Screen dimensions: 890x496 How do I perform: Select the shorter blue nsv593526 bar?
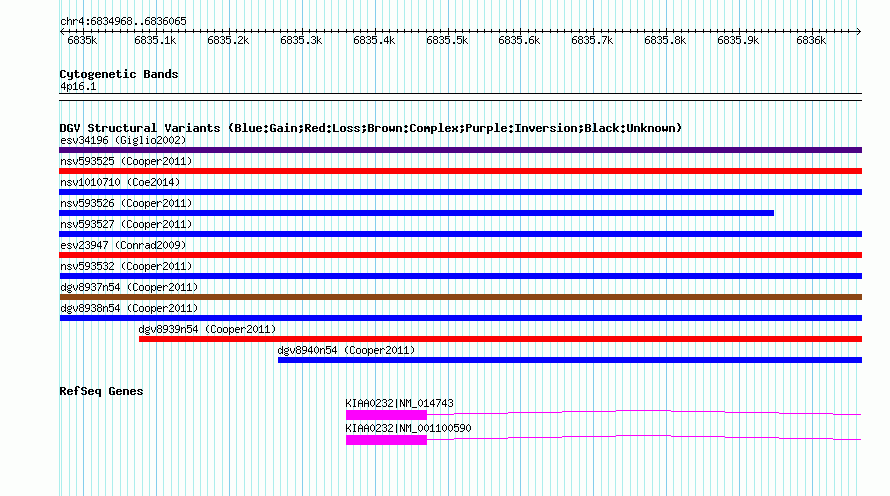click(417, 213)
